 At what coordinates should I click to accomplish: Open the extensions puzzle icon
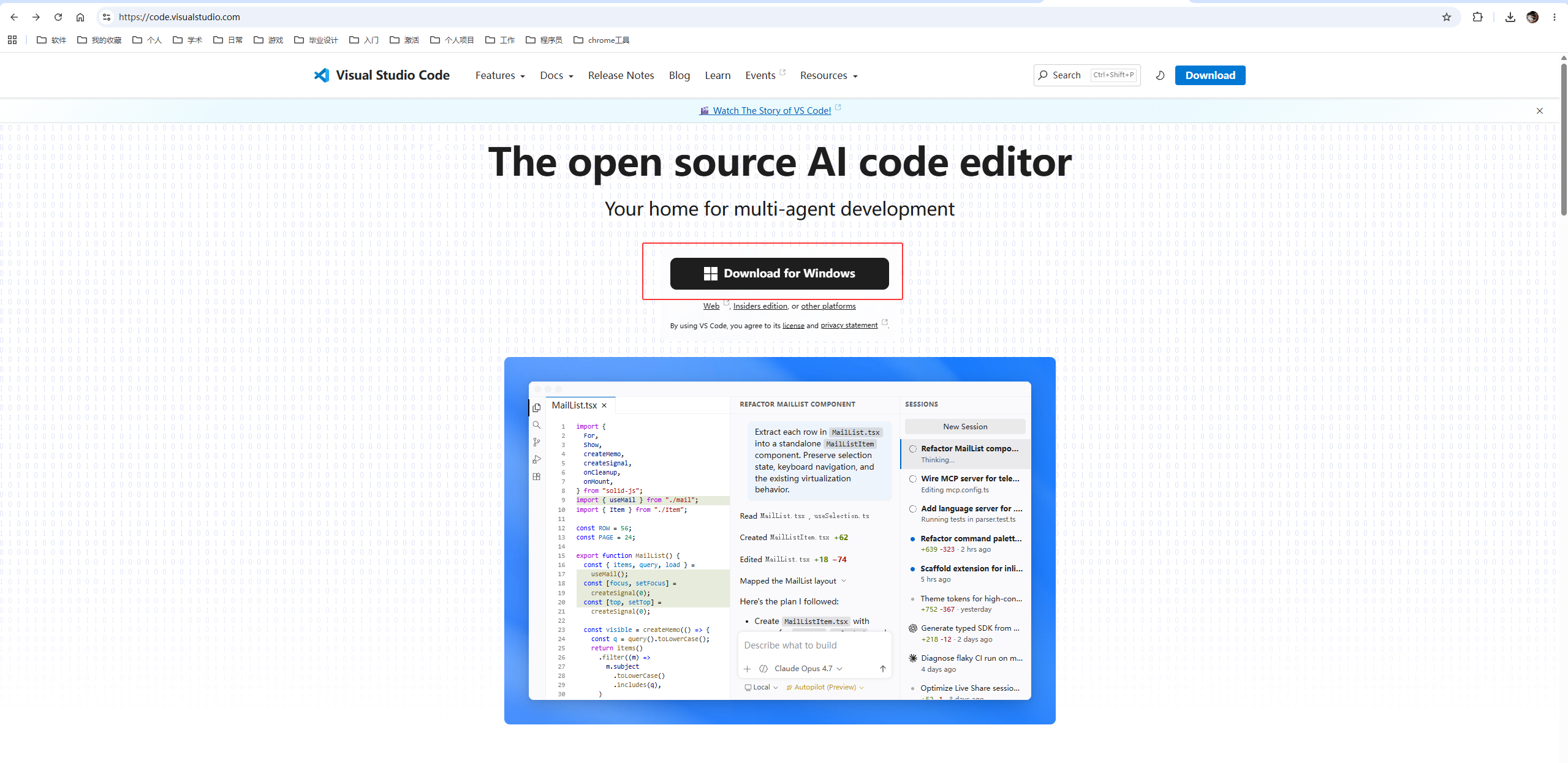click(1478, 17)
